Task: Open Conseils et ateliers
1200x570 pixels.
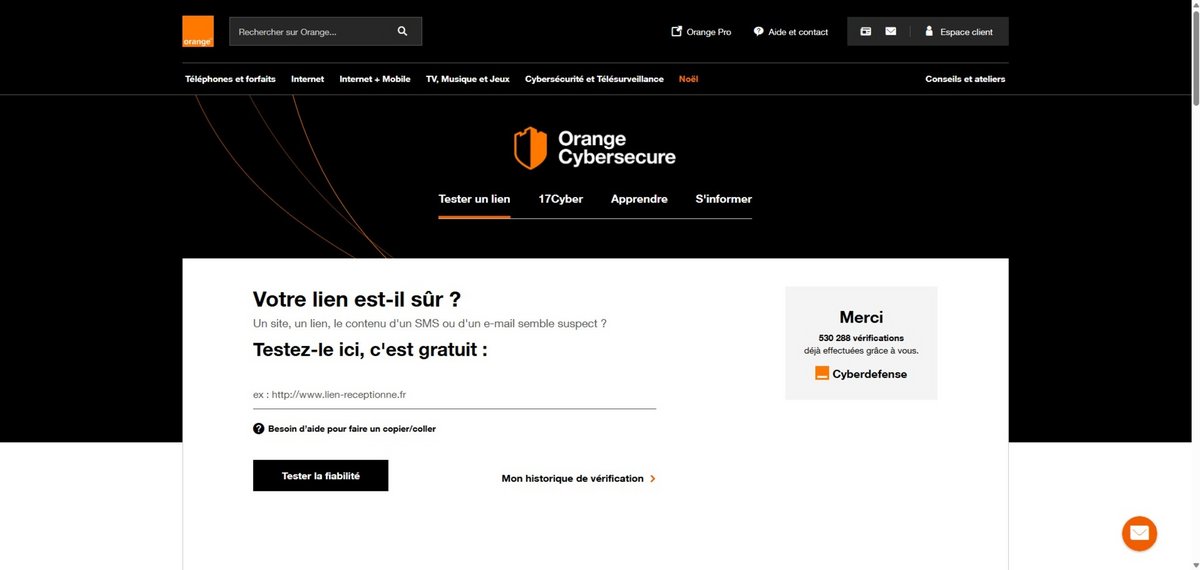Action: point(965,79)
